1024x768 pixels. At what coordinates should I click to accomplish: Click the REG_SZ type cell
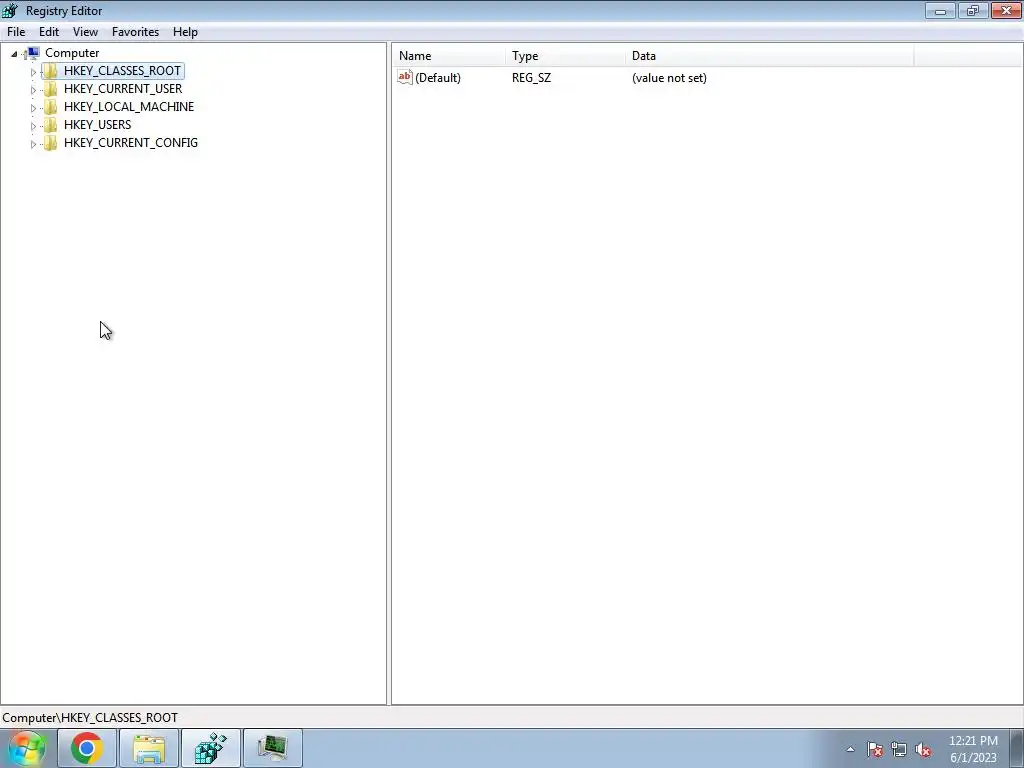tap(531, 78)
